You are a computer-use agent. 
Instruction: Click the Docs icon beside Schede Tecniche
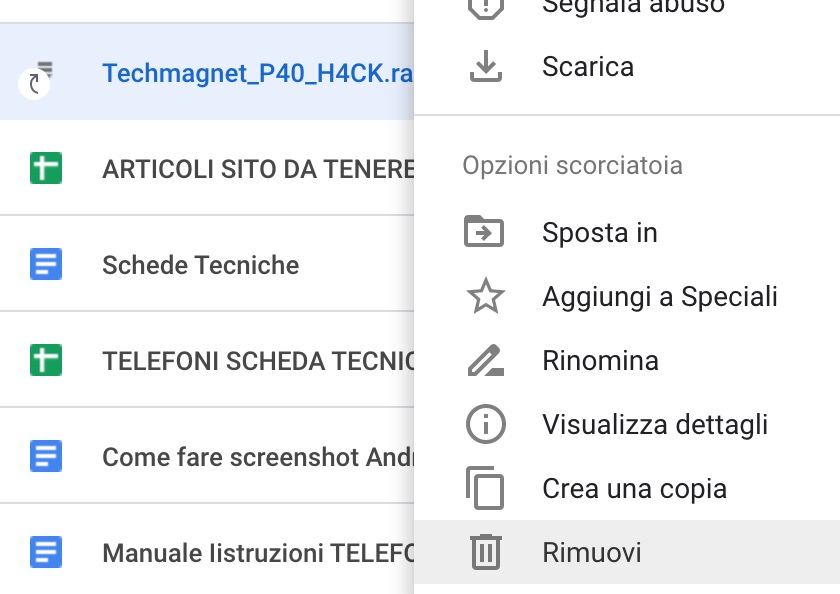[x=46, y=265]
